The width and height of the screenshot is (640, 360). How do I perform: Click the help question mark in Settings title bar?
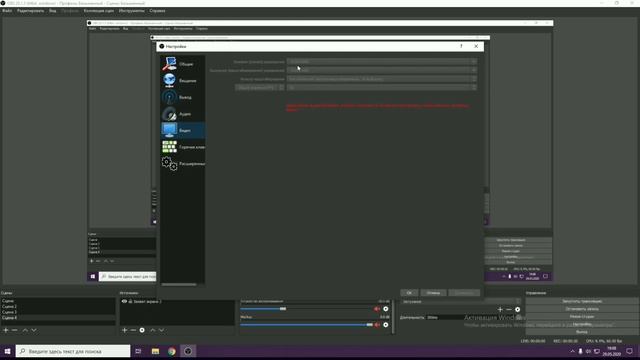click(461, 46)
